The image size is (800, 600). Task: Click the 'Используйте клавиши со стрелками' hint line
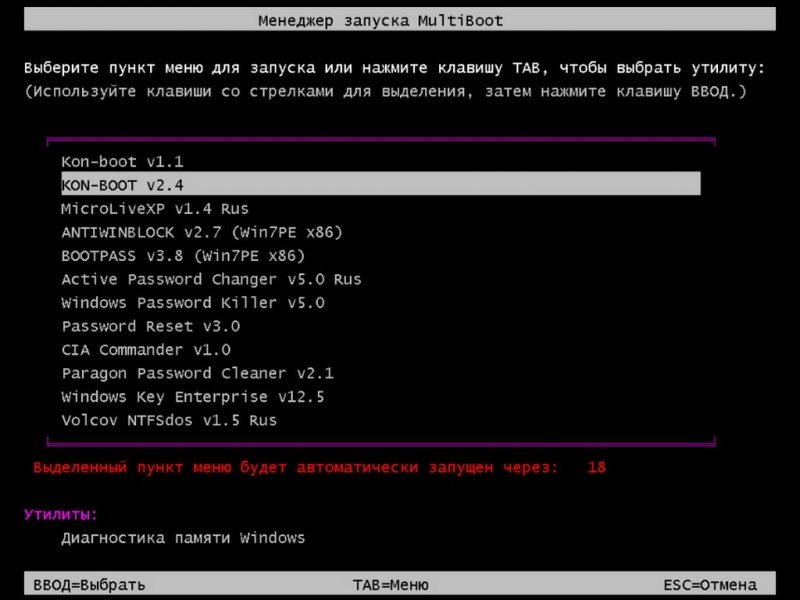(385, 92)
